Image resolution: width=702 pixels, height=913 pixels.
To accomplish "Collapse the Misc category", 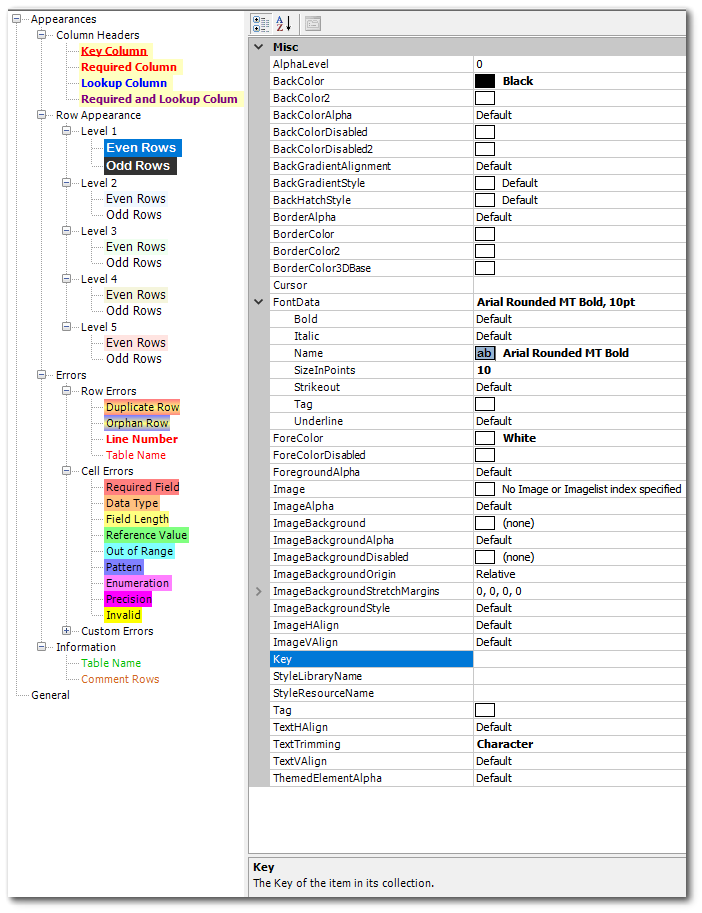I will pos(259,47).
